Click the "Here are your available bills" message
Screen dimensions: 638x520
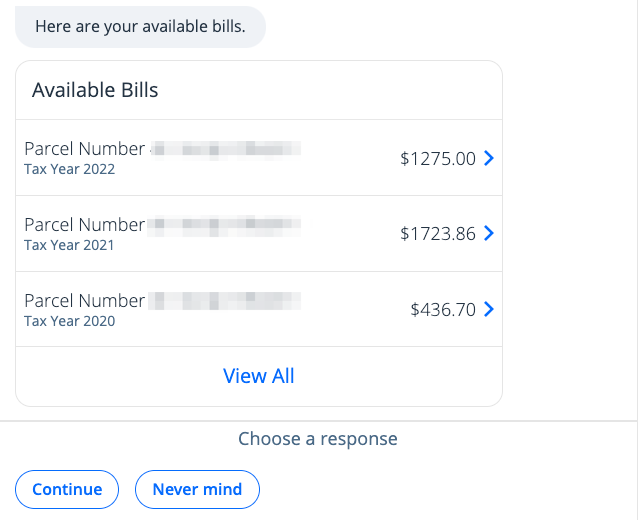140,27
